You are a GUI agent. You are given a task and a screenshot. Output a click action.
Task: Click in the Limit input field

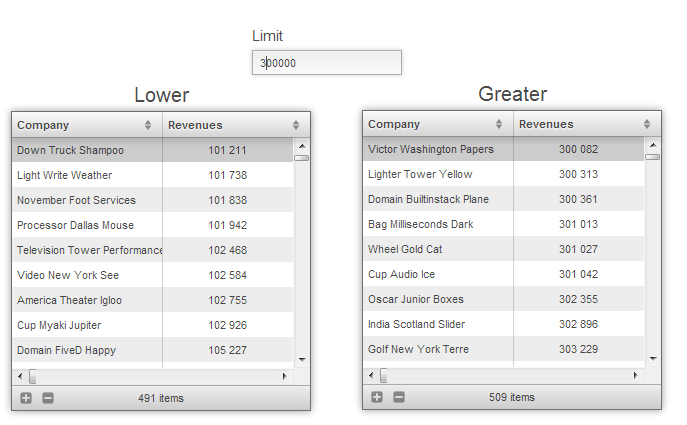326,63
